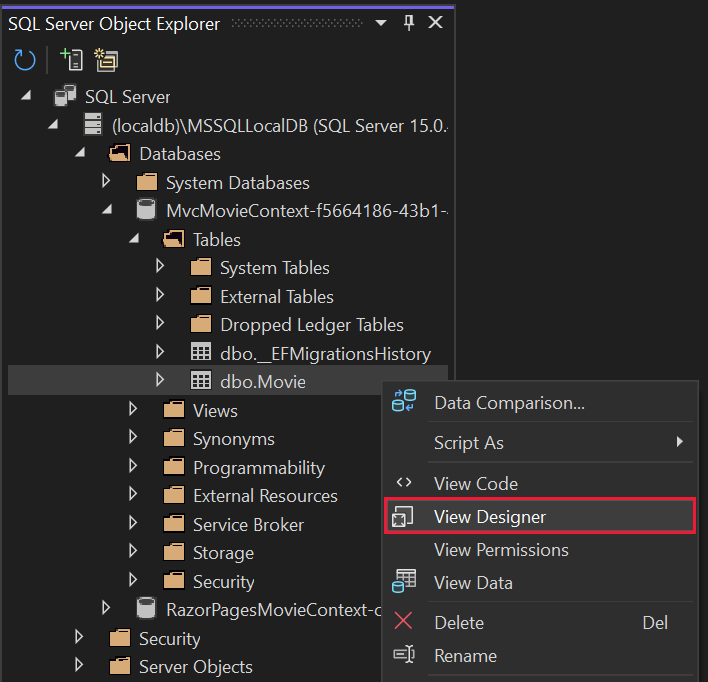Close the SQL Server Object Explorer panel
708x682 pixels.
(x=435, y=23)
